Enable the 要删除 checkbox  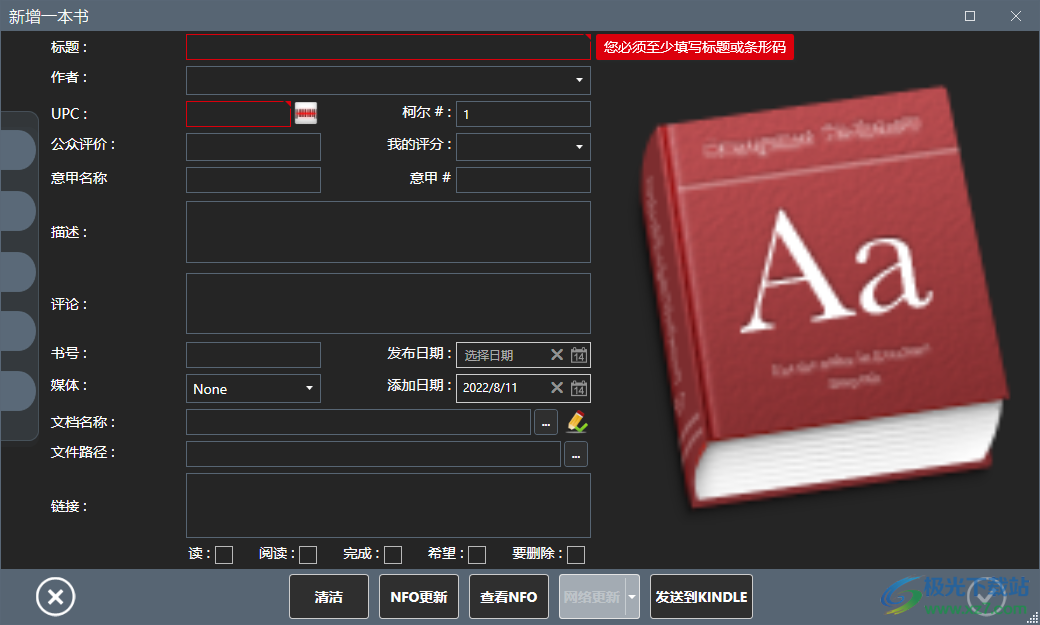[x=575, y=554]
